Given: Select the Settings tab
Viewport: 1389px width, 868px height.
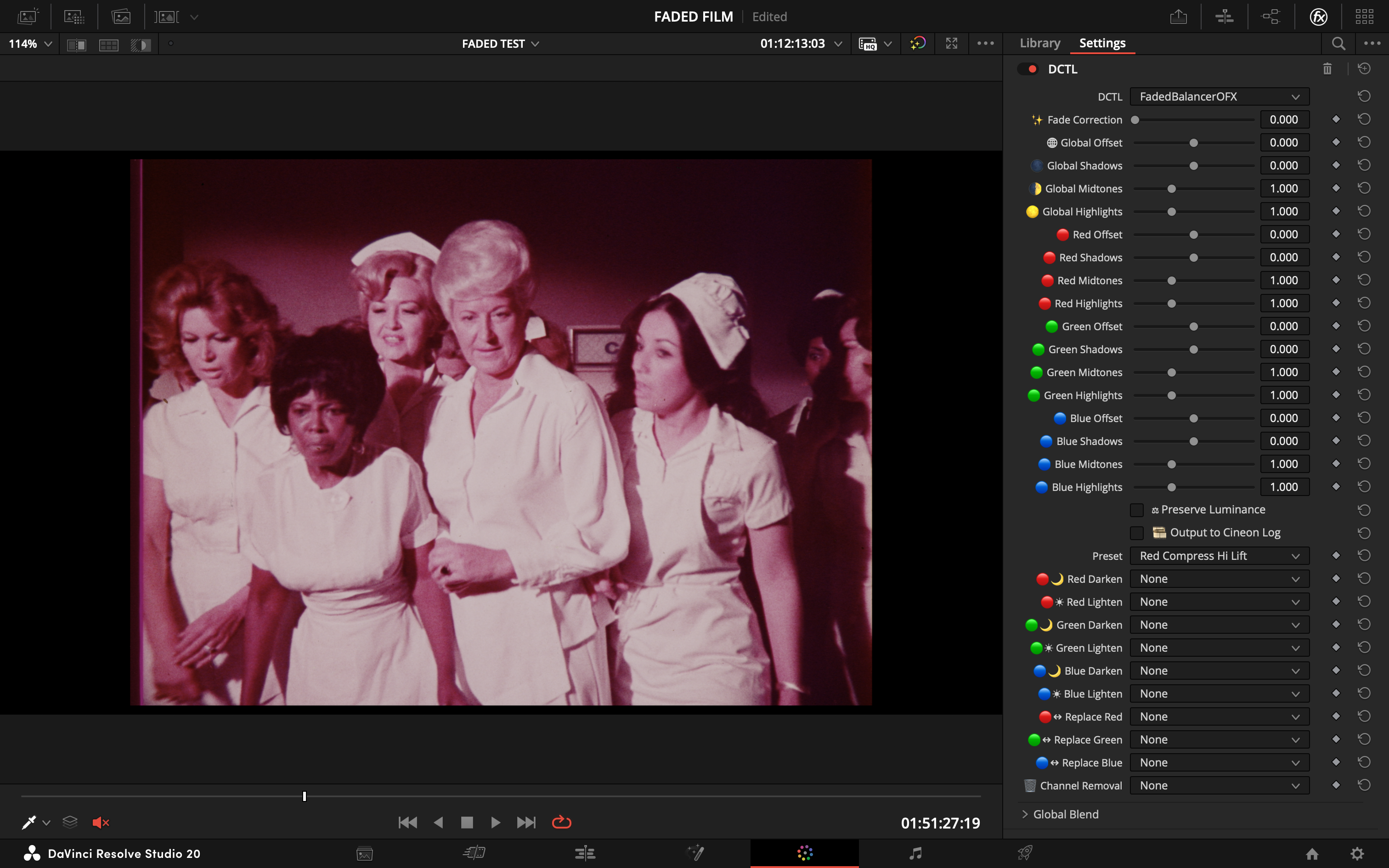Looking at the screenshot, I should pyautogui.click(x=1102, y=43).
